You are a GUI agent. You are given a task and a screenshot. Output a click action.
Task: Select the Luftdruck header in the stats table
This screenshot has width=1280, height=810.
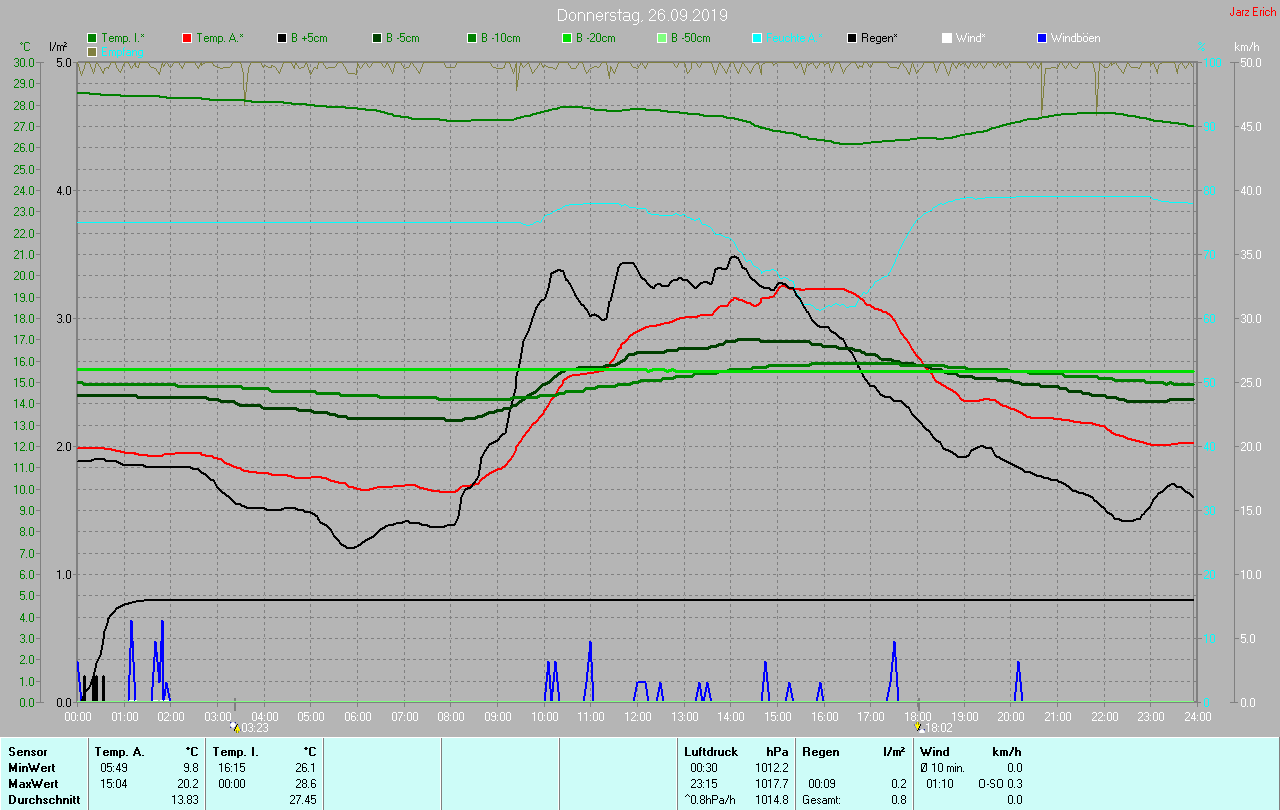tap(709, 751)
